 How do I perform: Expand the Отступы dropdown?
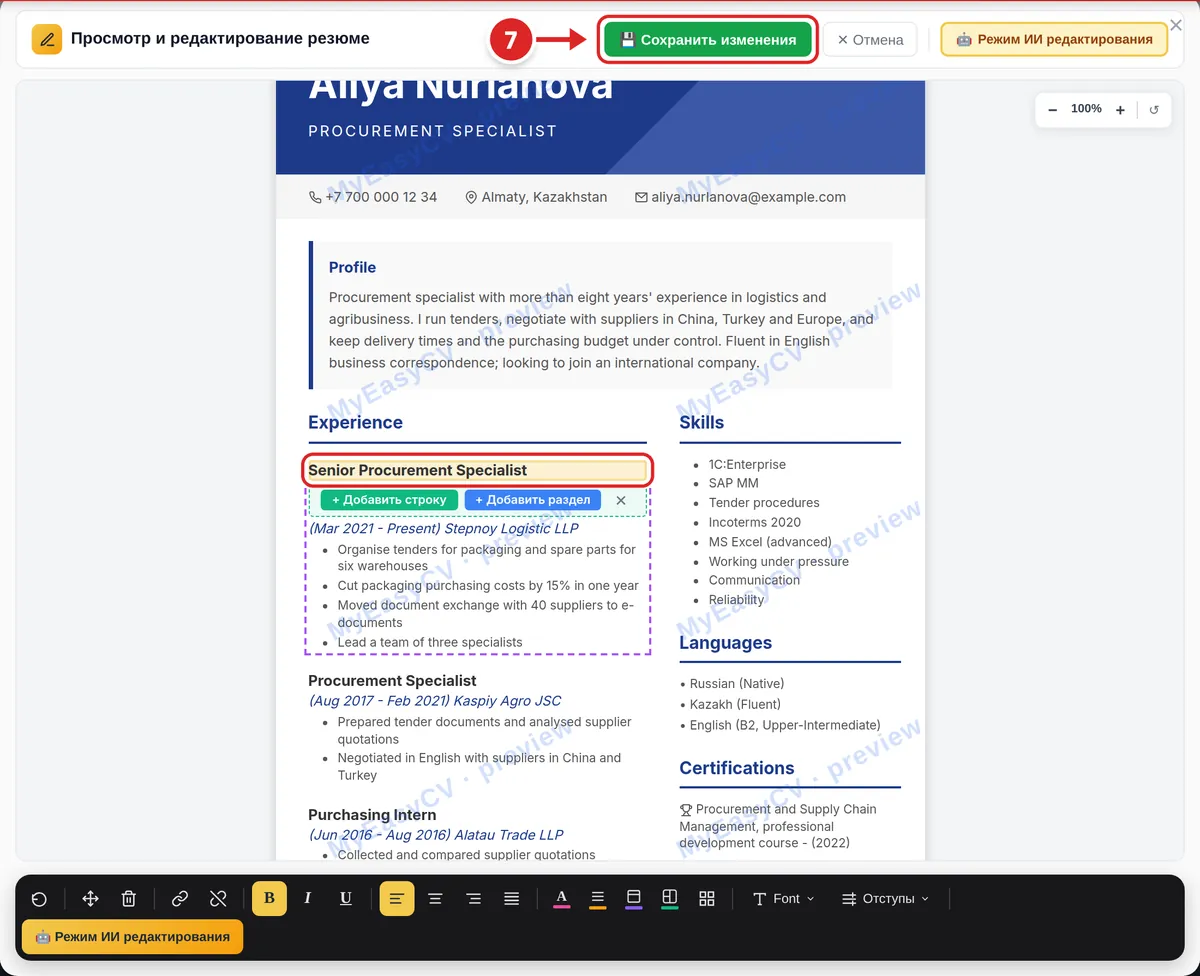(886, 899)
